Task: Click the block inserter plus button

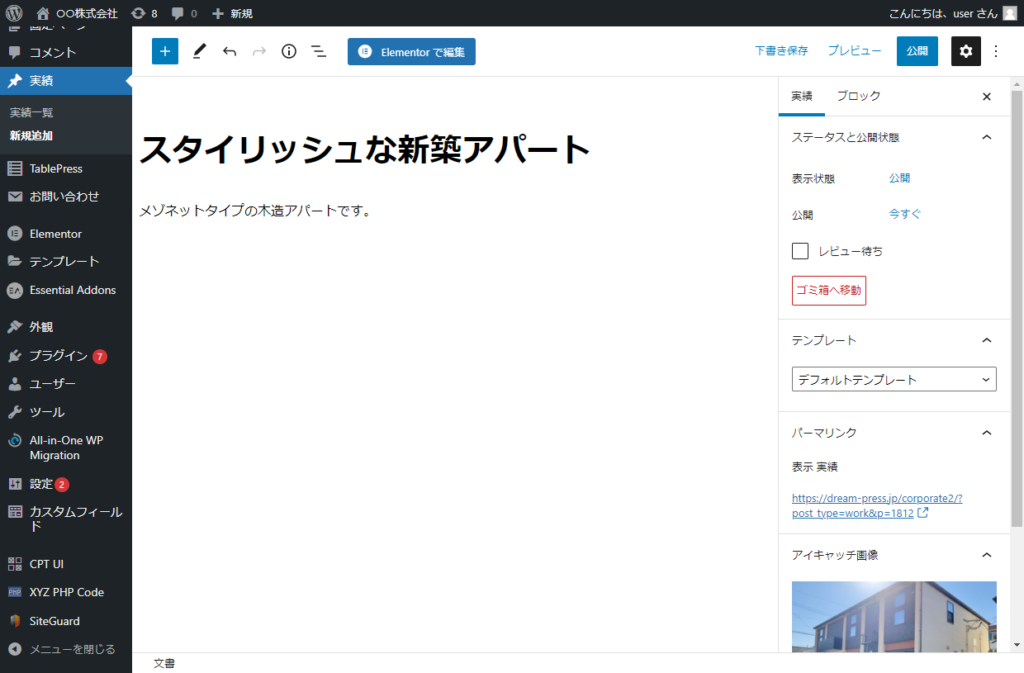Action: click(165, 51)
